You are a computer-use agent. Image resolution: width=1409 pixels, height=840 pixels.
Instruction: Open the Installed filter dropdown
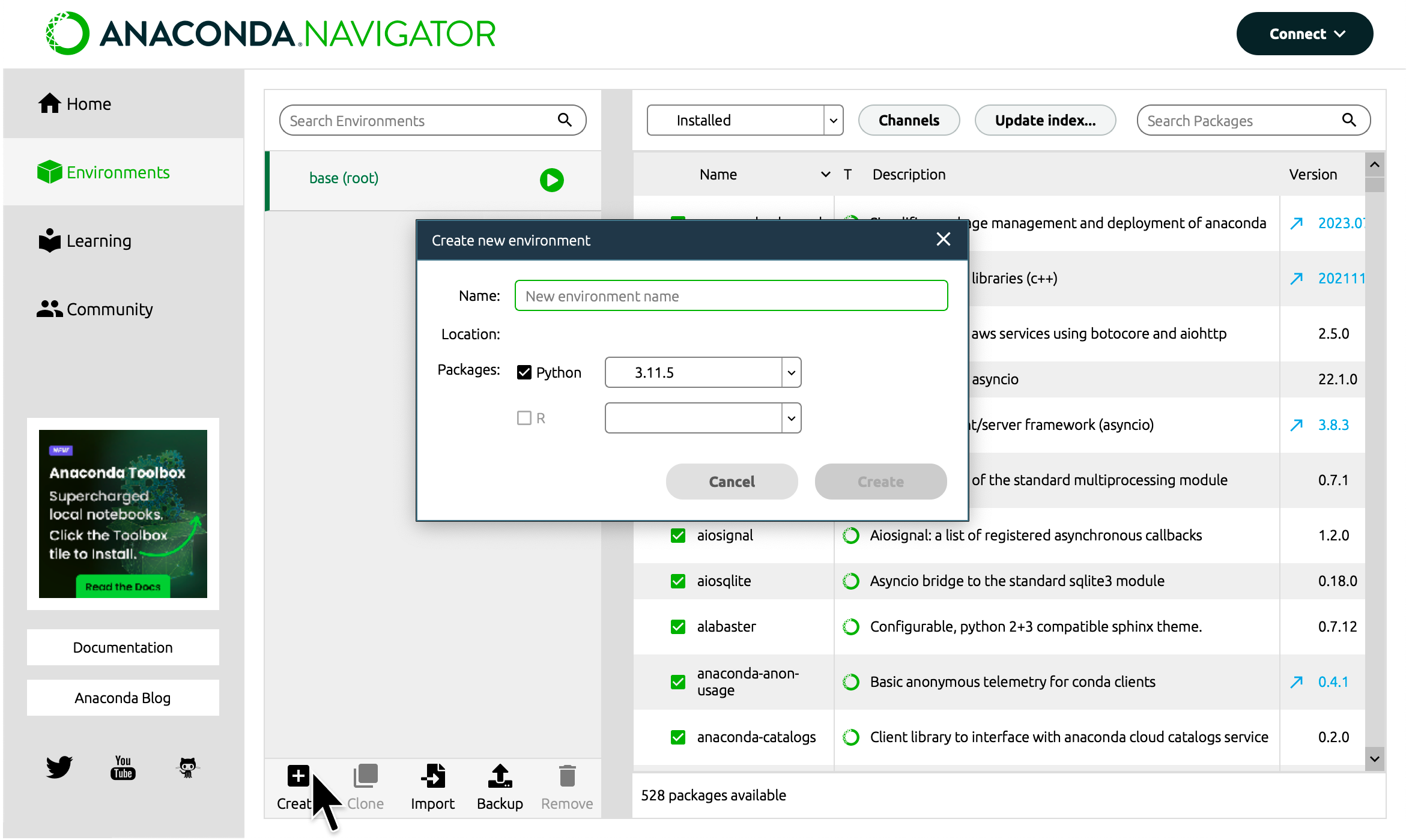coord(834,120)
